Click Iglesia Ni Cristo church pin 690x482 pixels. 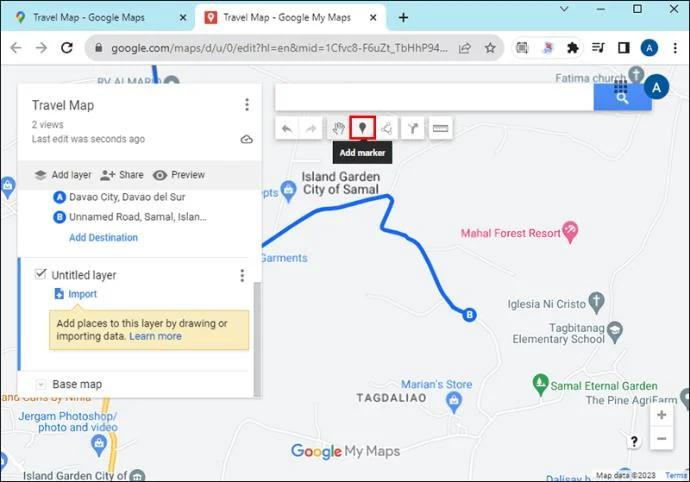(596, 302)
